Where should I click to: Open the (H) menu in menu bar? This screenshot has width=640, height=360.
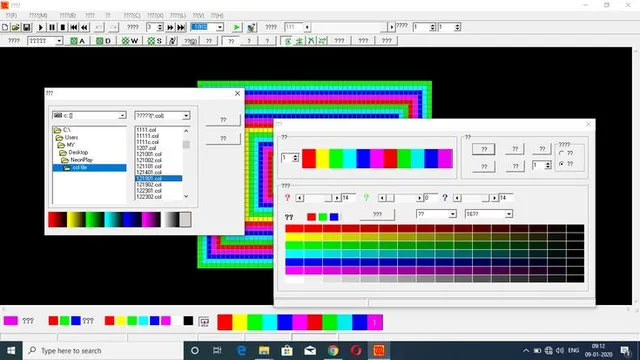(x=217, y=16)
